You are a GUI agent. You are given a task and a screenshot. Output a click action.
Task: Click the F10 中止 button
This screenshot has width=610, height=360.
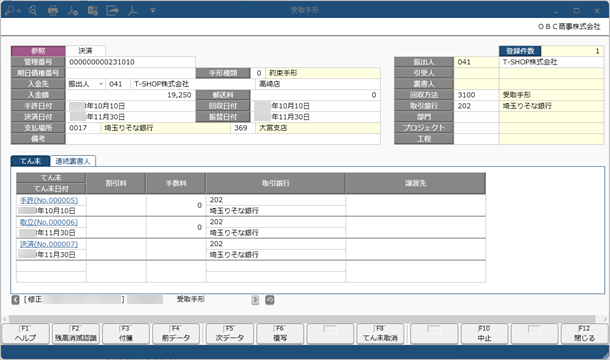(x=484, y=334)
